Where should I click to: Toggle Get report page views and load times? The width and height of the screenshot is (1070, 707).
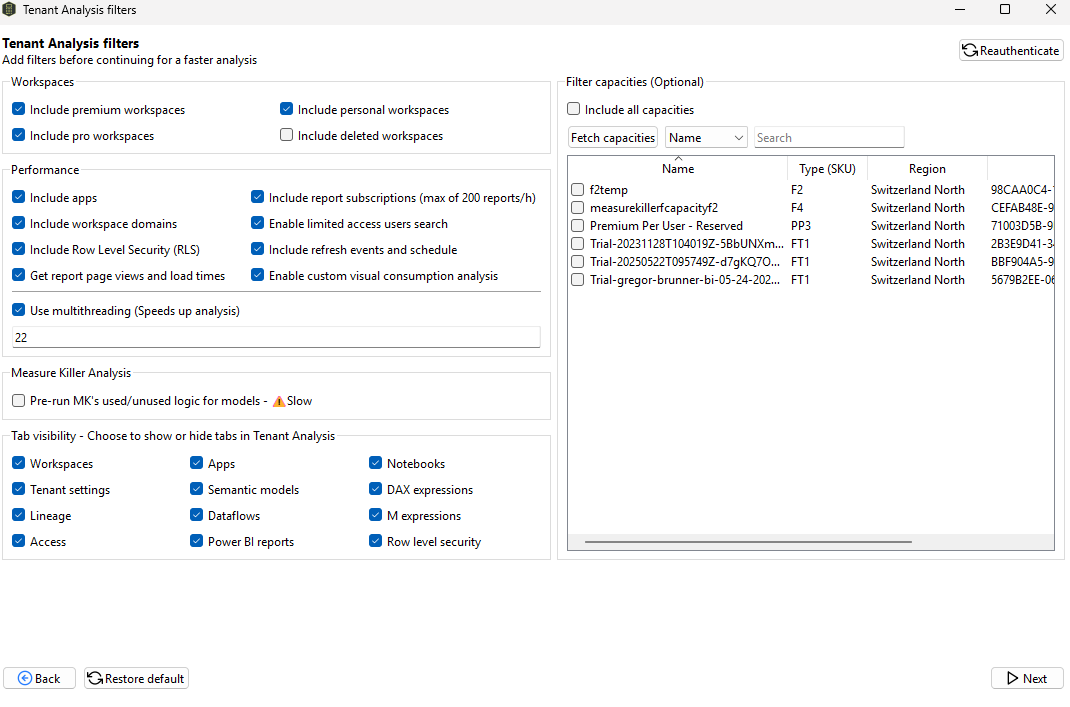tap(18, 275)
